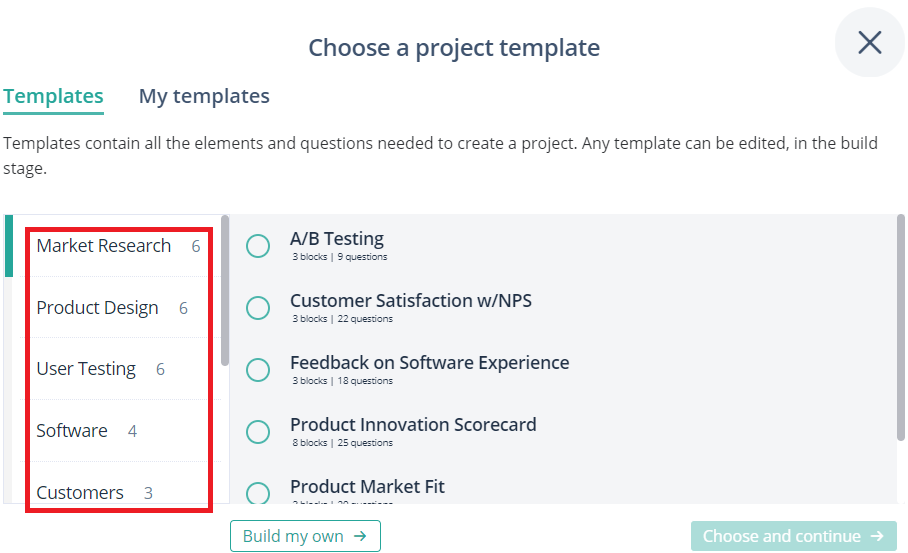Click the category list scrollbar
The height and width of the screenshot is (553, 908).
click(x=225, y=290)
